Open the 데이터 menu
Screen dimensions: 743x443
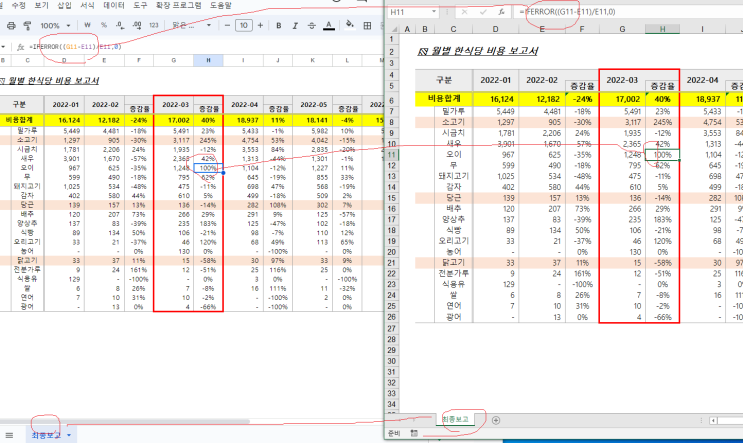114,5
